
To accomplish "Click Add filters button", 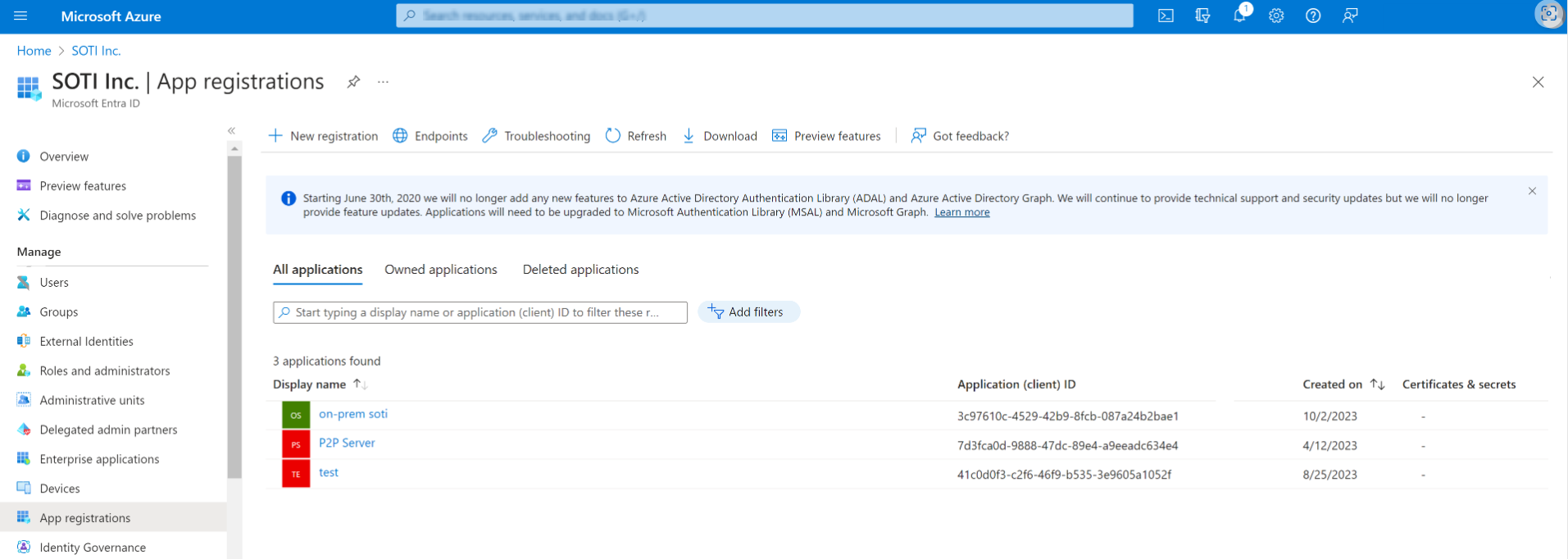I will 748,312.
